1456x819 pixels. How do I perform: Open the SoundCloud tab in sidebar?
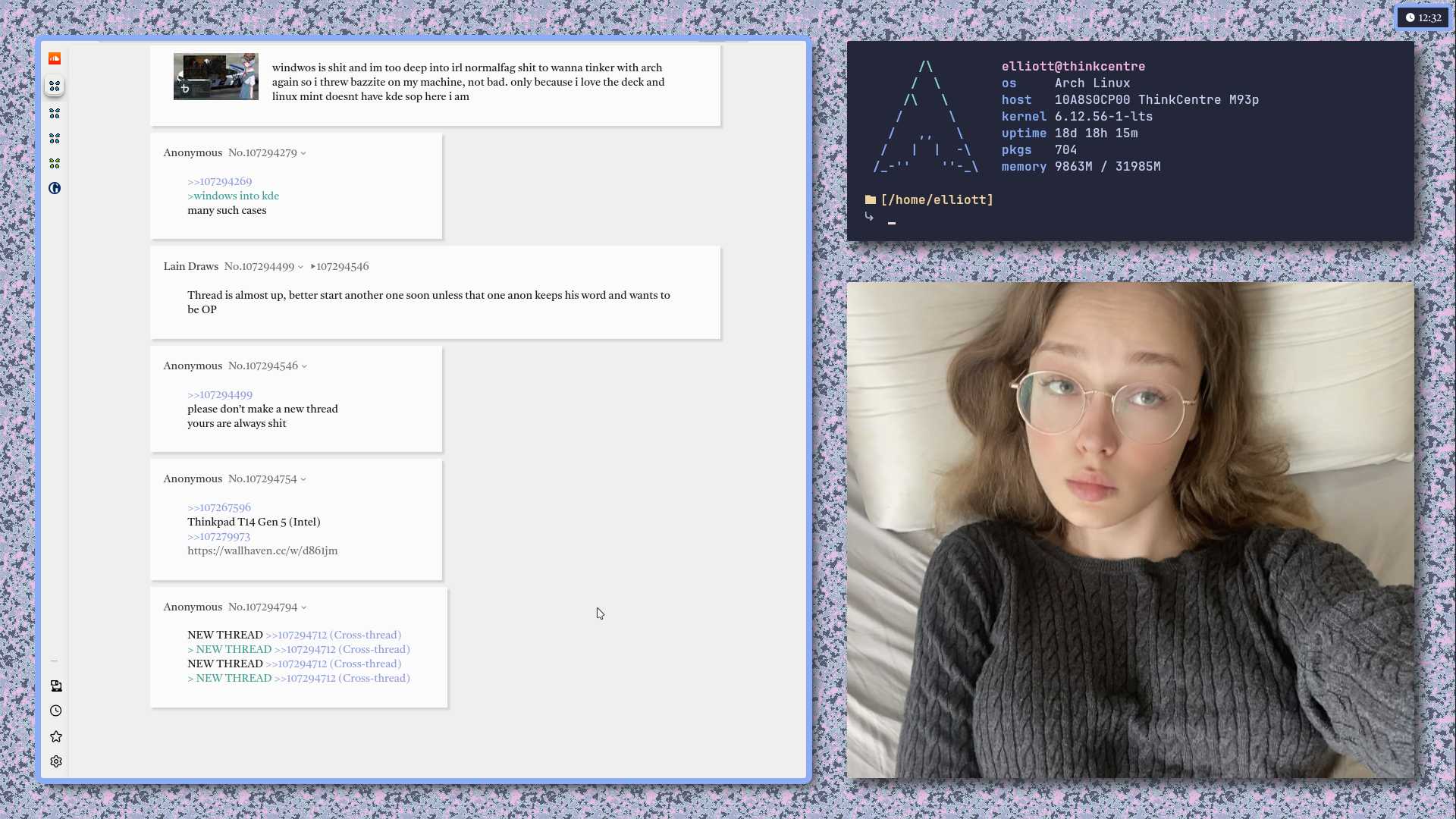[55, 58]
